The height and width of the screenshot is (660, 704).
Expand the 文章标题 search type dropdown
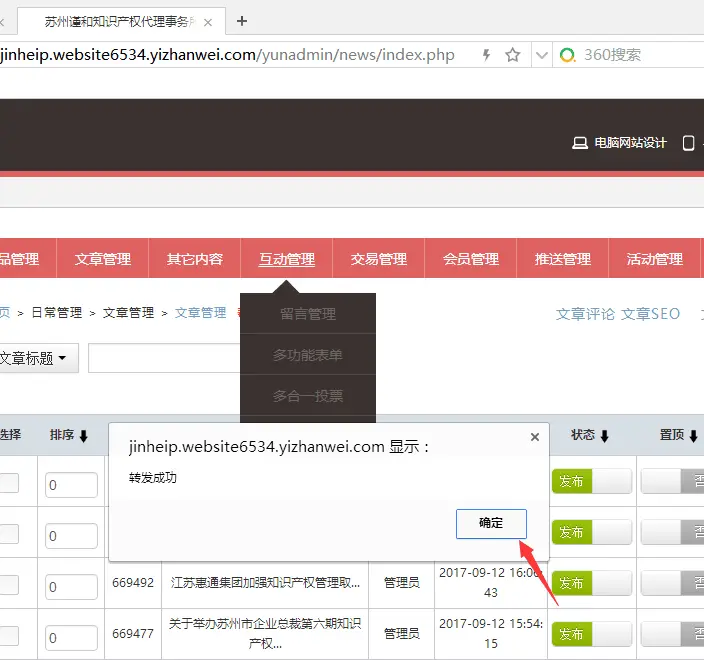pyautogui.click(x=38, y=358)
